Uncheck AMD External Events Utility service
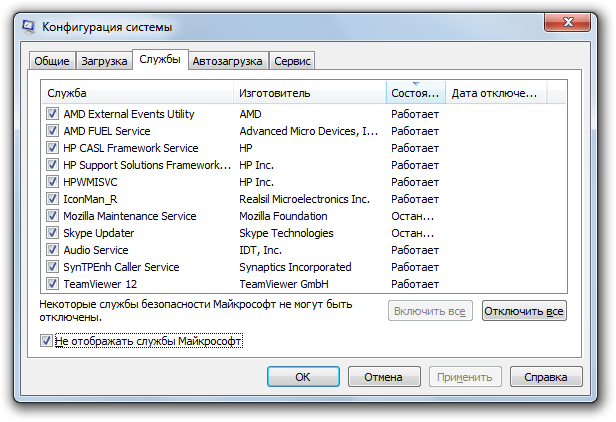Viewport: 616px width, 422px height. coord(52,114)
